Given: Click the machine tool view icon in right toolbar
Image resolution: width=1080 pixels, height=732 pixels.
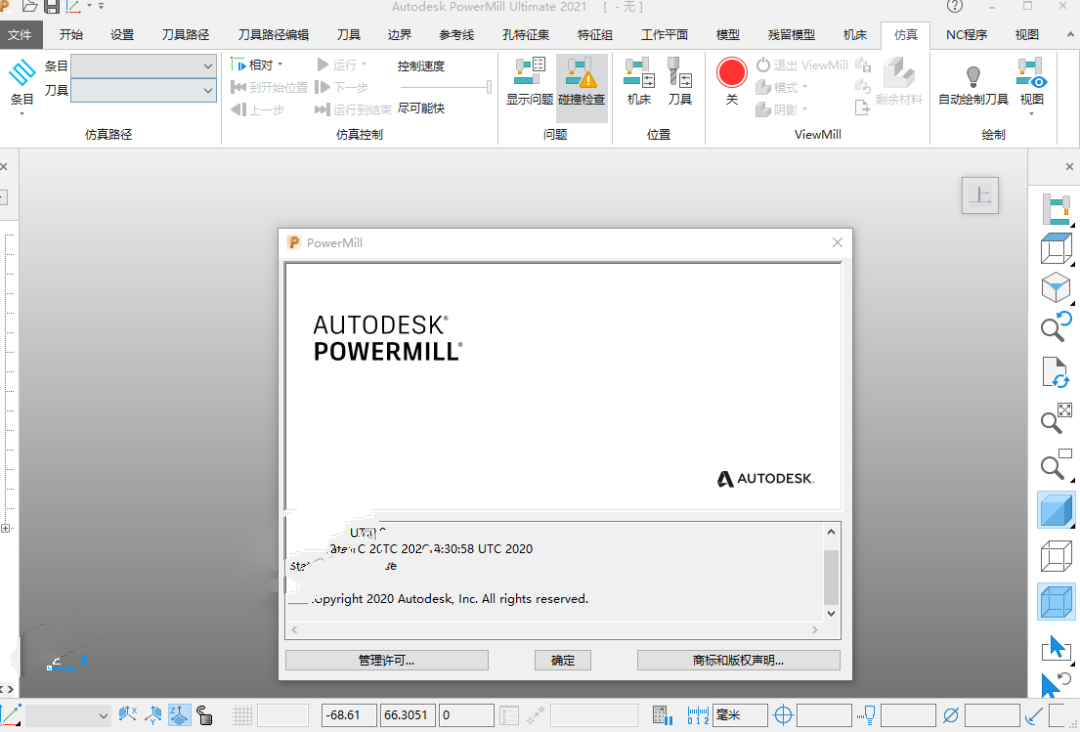Looking at the screenshot, I should coord(1056,209).
